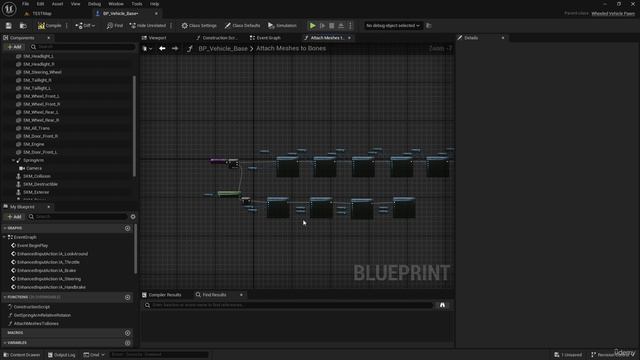Click the step frame play icon
Screen dimensions: 640x360
coord(322,26)
